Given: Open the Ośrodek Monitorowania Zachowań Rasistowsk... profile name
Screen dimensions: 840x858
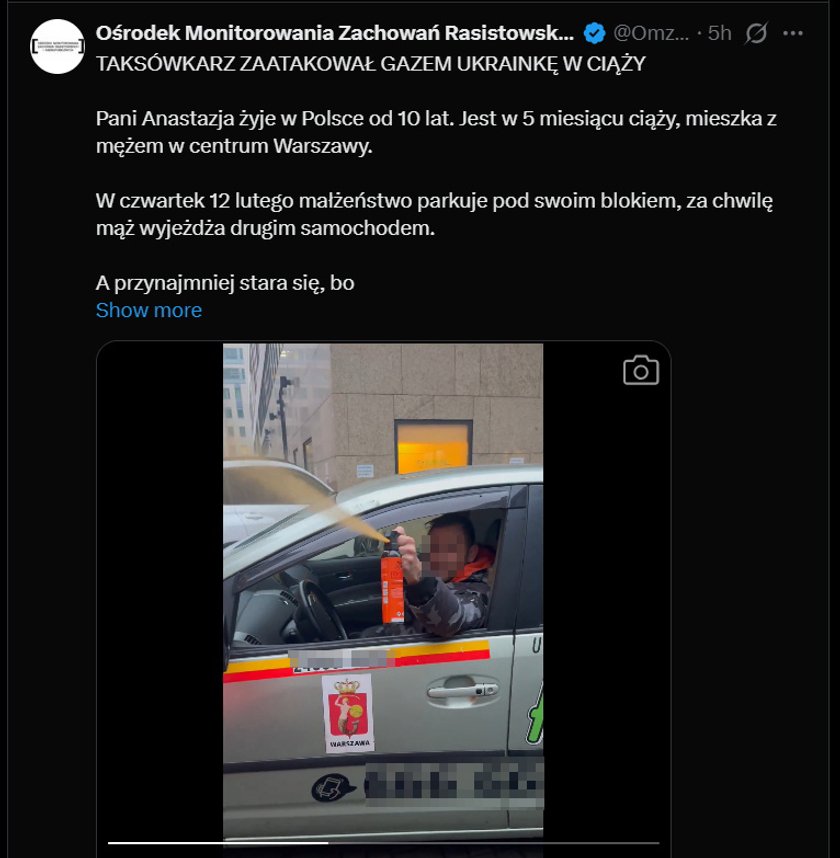Looking at the screenshot, I should pos(335,33).
